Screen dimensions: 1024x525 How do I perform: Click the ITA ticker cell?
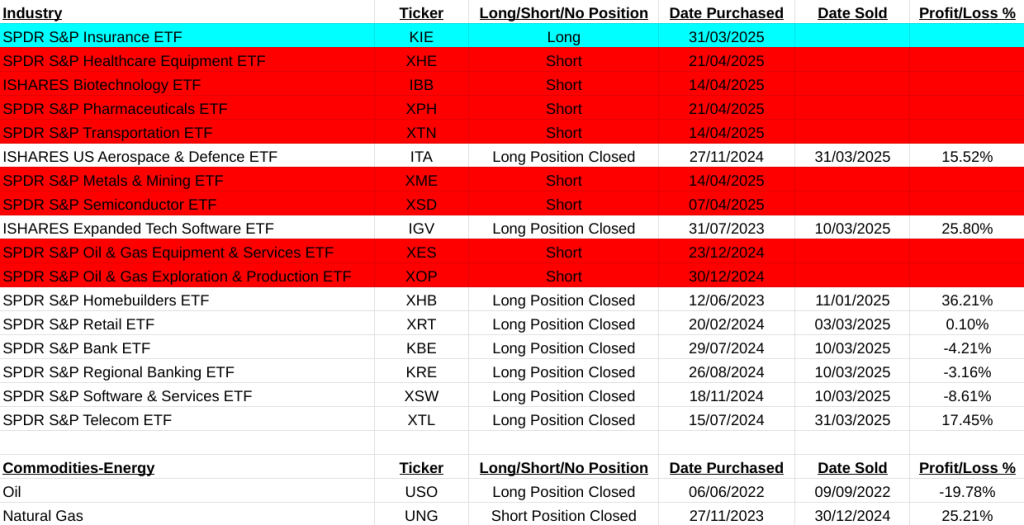coord(421,157)
